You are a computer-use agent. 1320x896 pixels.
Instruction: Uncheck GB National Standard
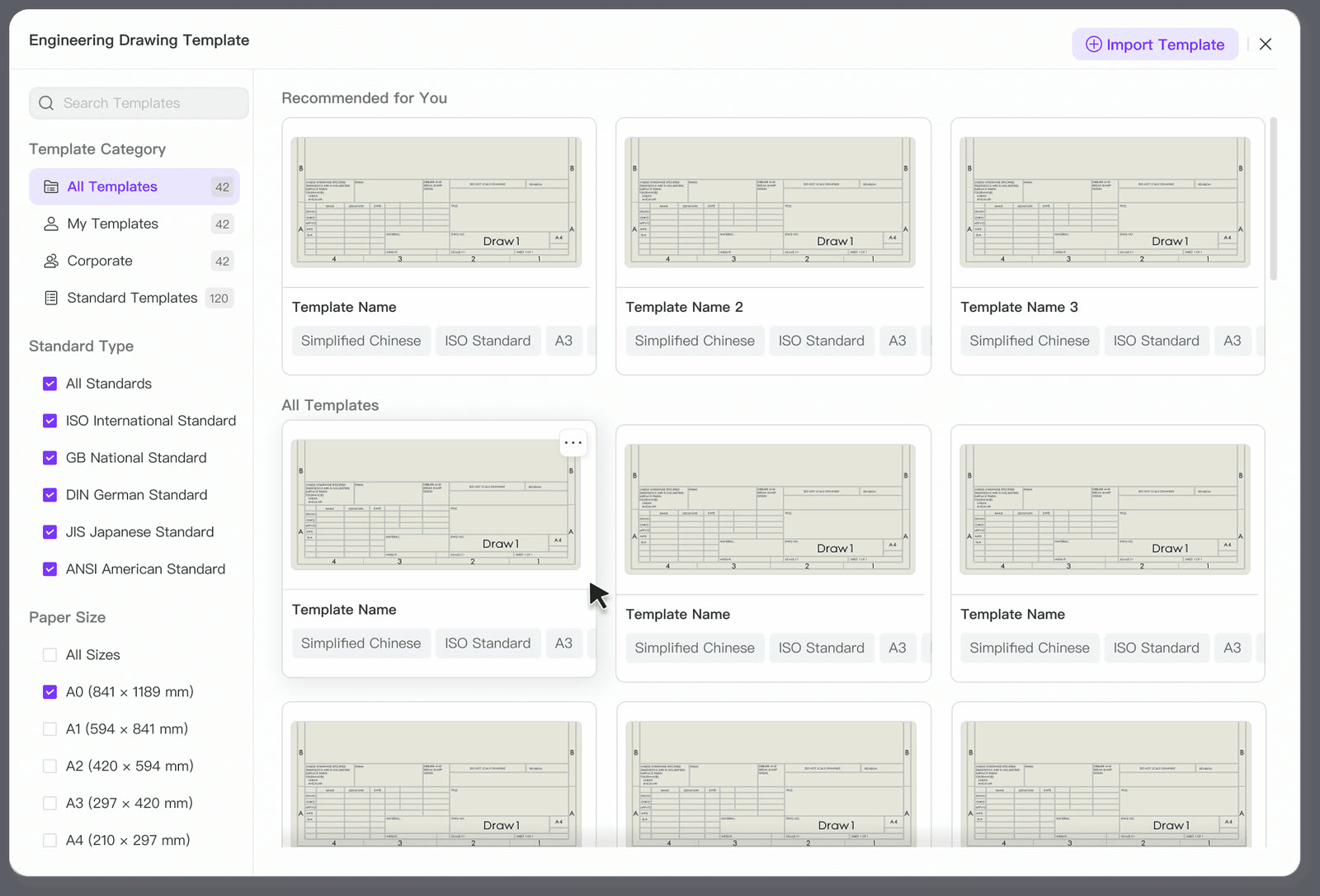(x=49, y=458)
